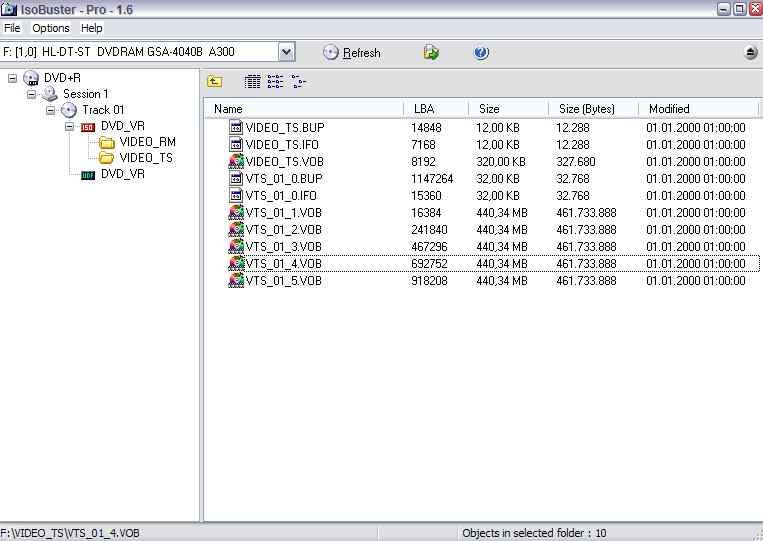Image resolution: width=763 pixels, height=541 pixels.
Task: Click bytes value 327.680
Action: coord(576,162)
